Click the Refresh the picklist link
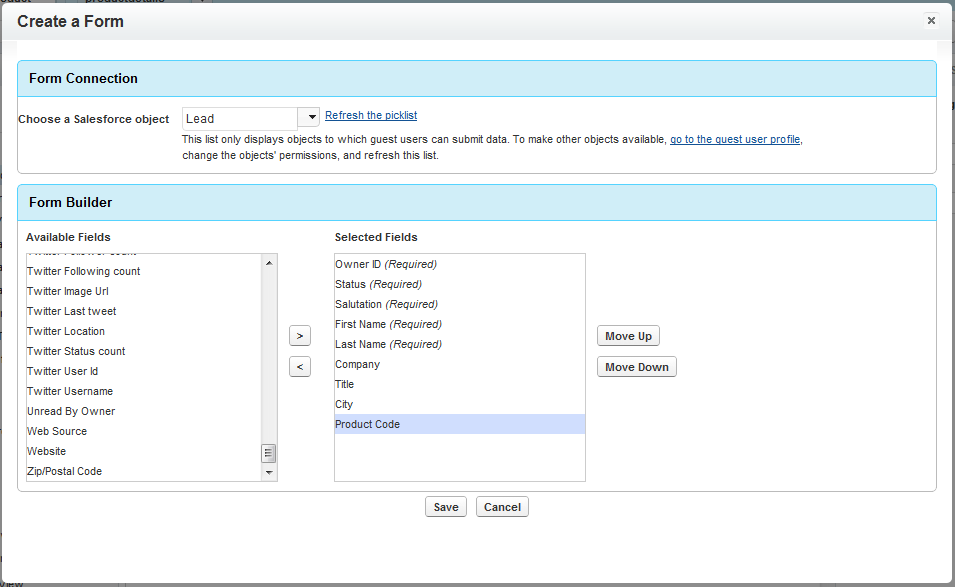Screen dimensions: 955x587 point(371,116)
